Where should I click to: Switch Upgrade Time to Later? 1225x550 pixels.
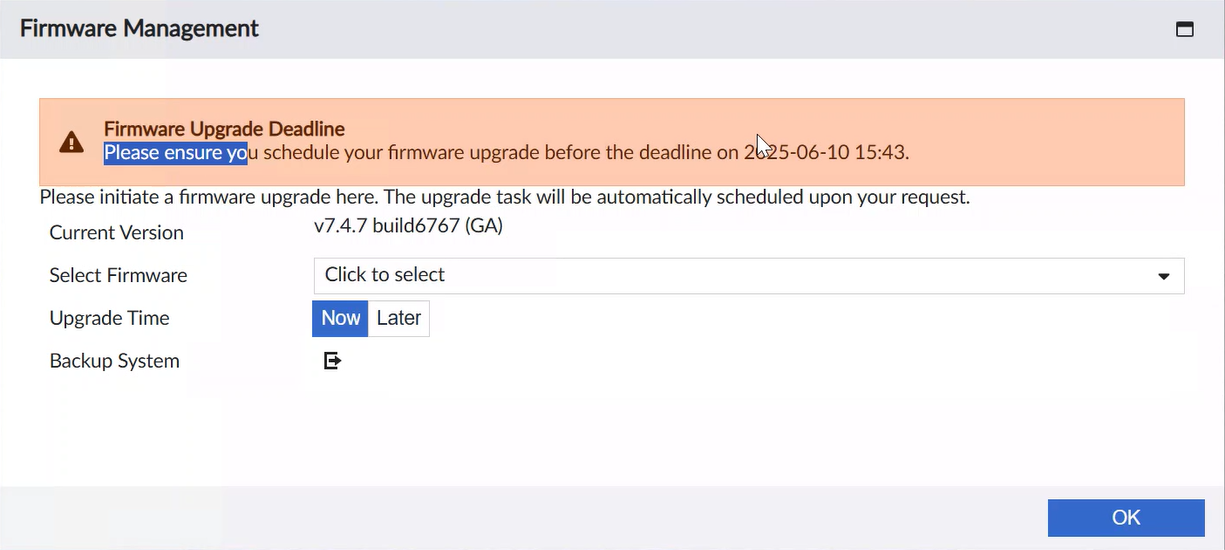point(398,318)
